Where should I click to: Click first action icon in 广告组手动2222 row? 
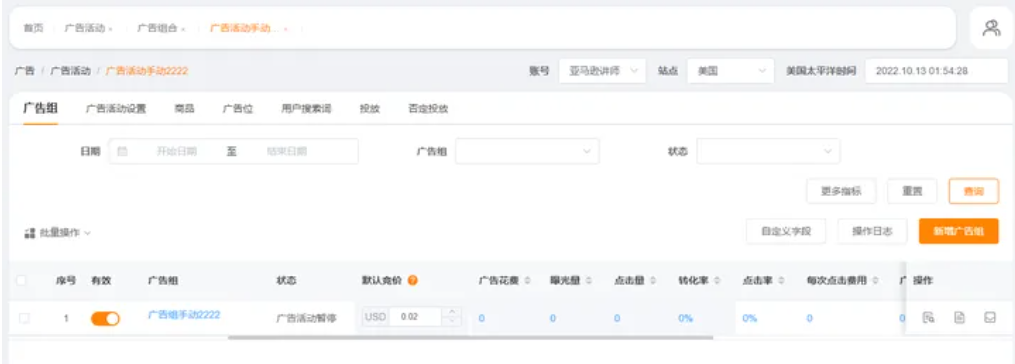coord(928,318)
